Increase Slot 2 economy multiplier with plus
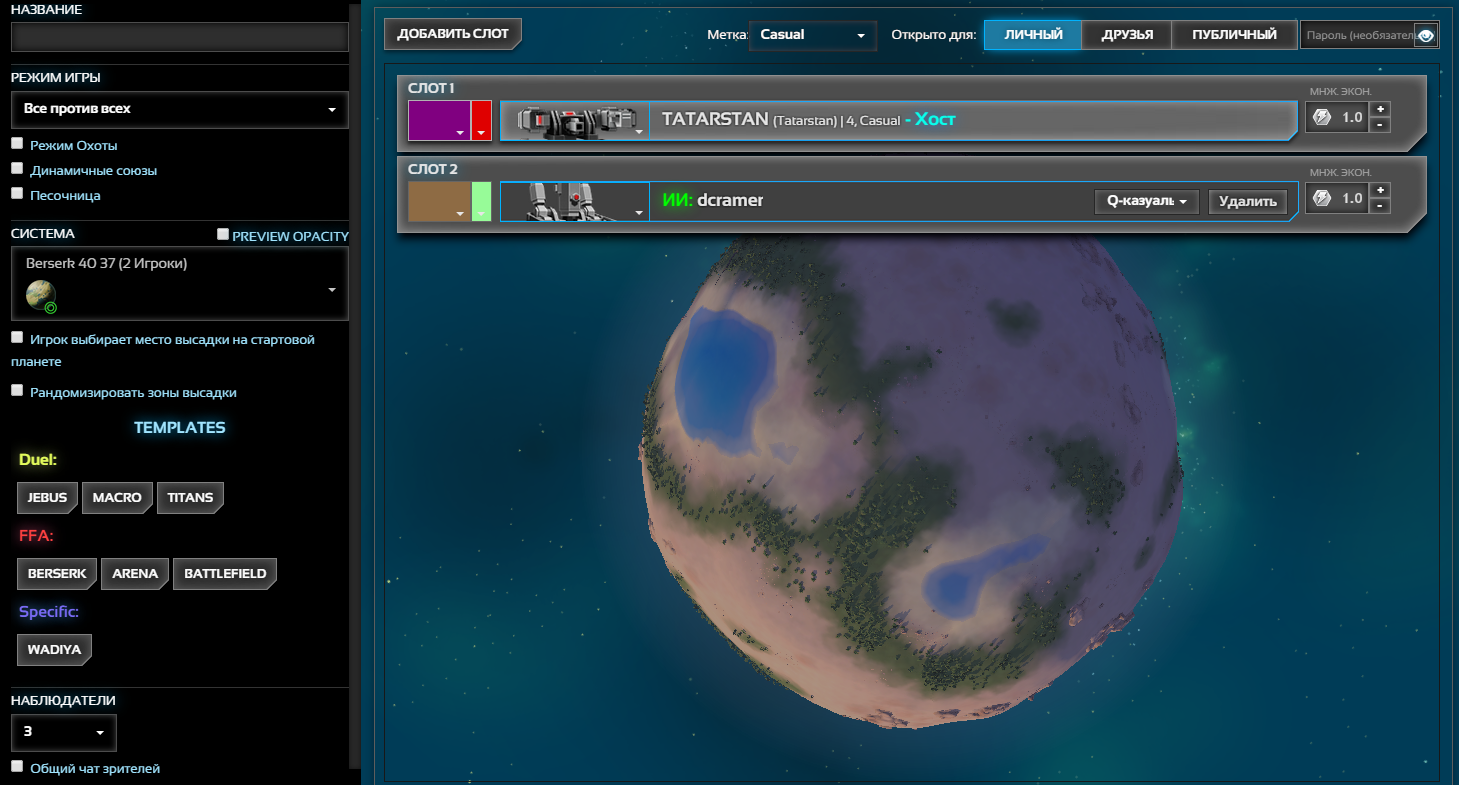 tap(1380, 190)
